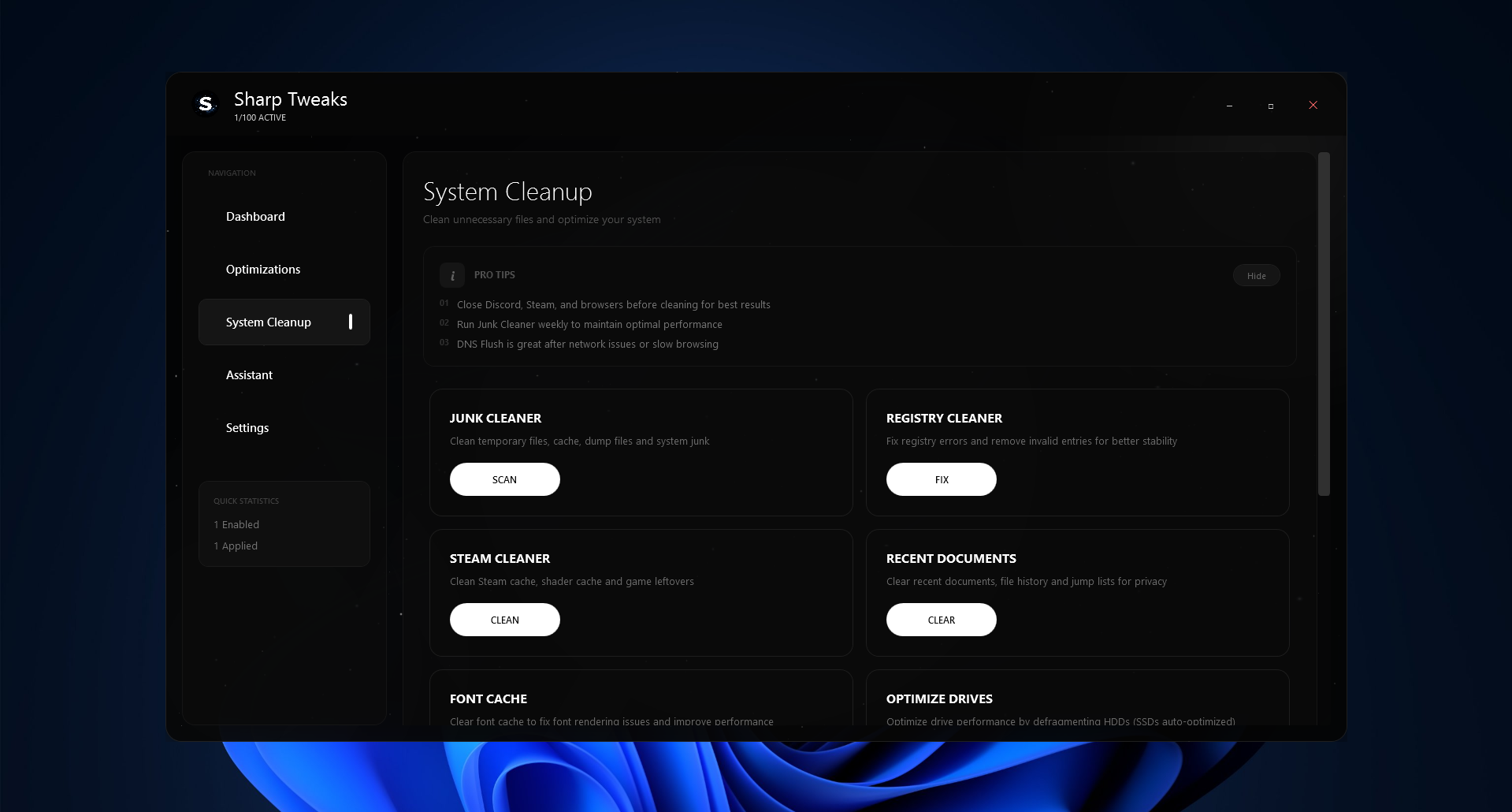Screen dimensions: 1512x812
Task: Click the 1/100 ACTIVE status text
Action: coord(260,118)
